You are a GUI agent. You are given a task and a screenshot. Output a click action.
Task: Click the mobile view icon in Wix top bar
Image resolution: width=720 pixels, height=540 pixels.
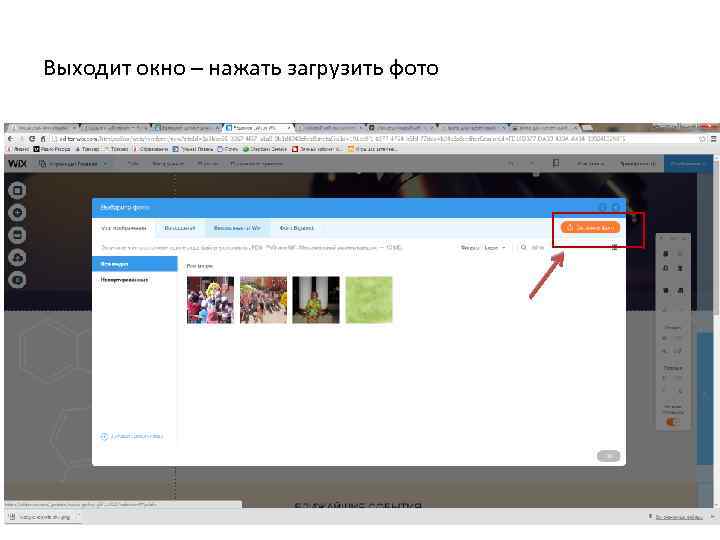pyautogui.click(x=556, y=163)
